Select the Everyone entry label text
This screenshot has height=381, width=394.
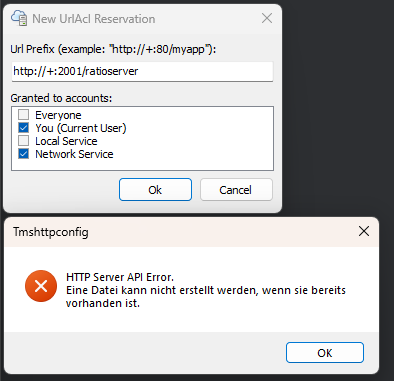(58, 115)
